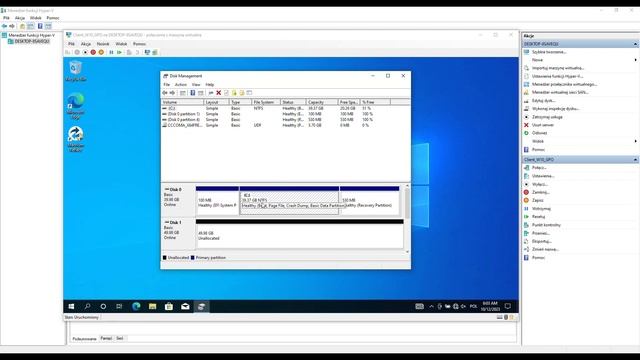Image resolution: width=640 pixels, height=360 pixels.
Task: Open the Recycle Bin desktop icon
Action: [x=76, y=71]
